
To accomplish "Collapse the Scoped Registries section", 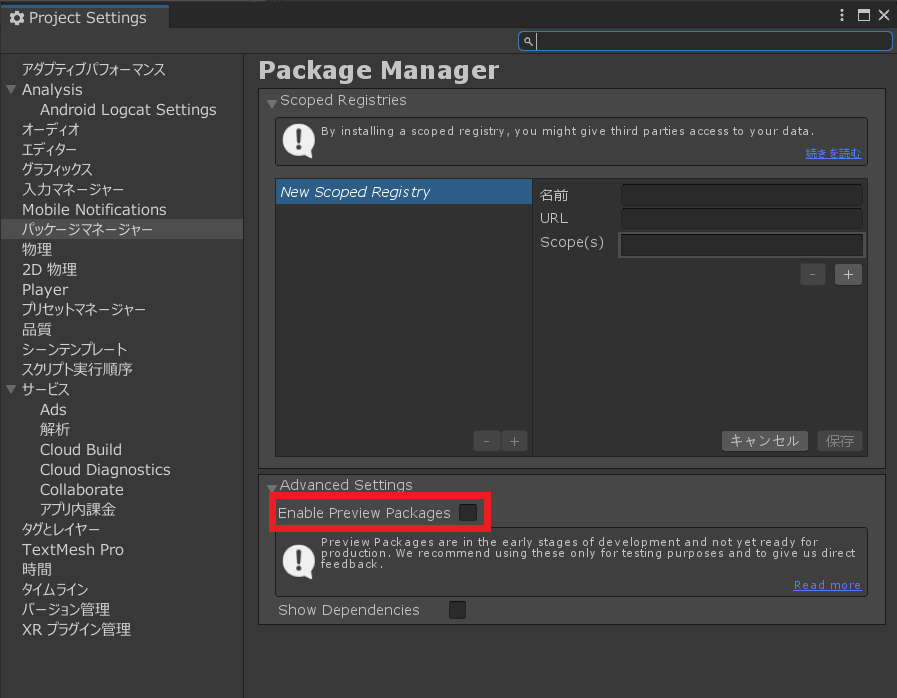I will (272, 104).
